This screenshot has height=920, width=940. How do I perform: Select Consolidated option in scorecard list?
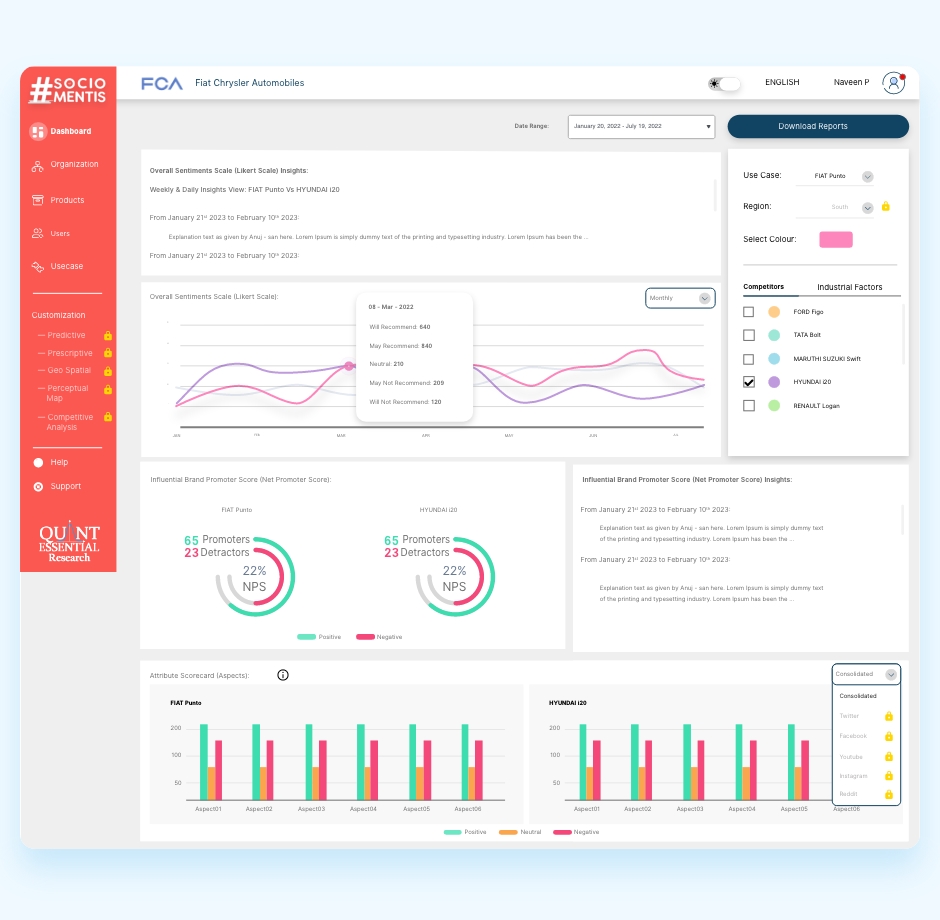pos(858,696)
